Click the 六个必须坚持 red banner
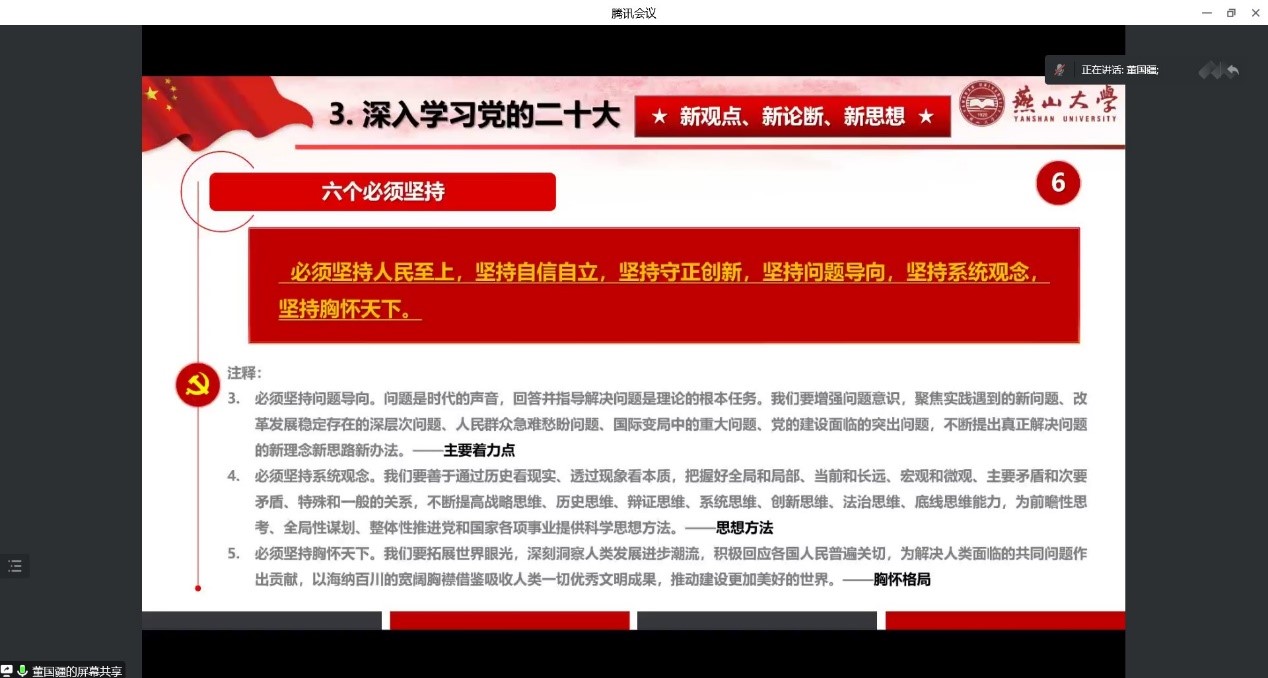Image resolution: width=1268 pixels, height=678 pixels. [x=382, y=192]
